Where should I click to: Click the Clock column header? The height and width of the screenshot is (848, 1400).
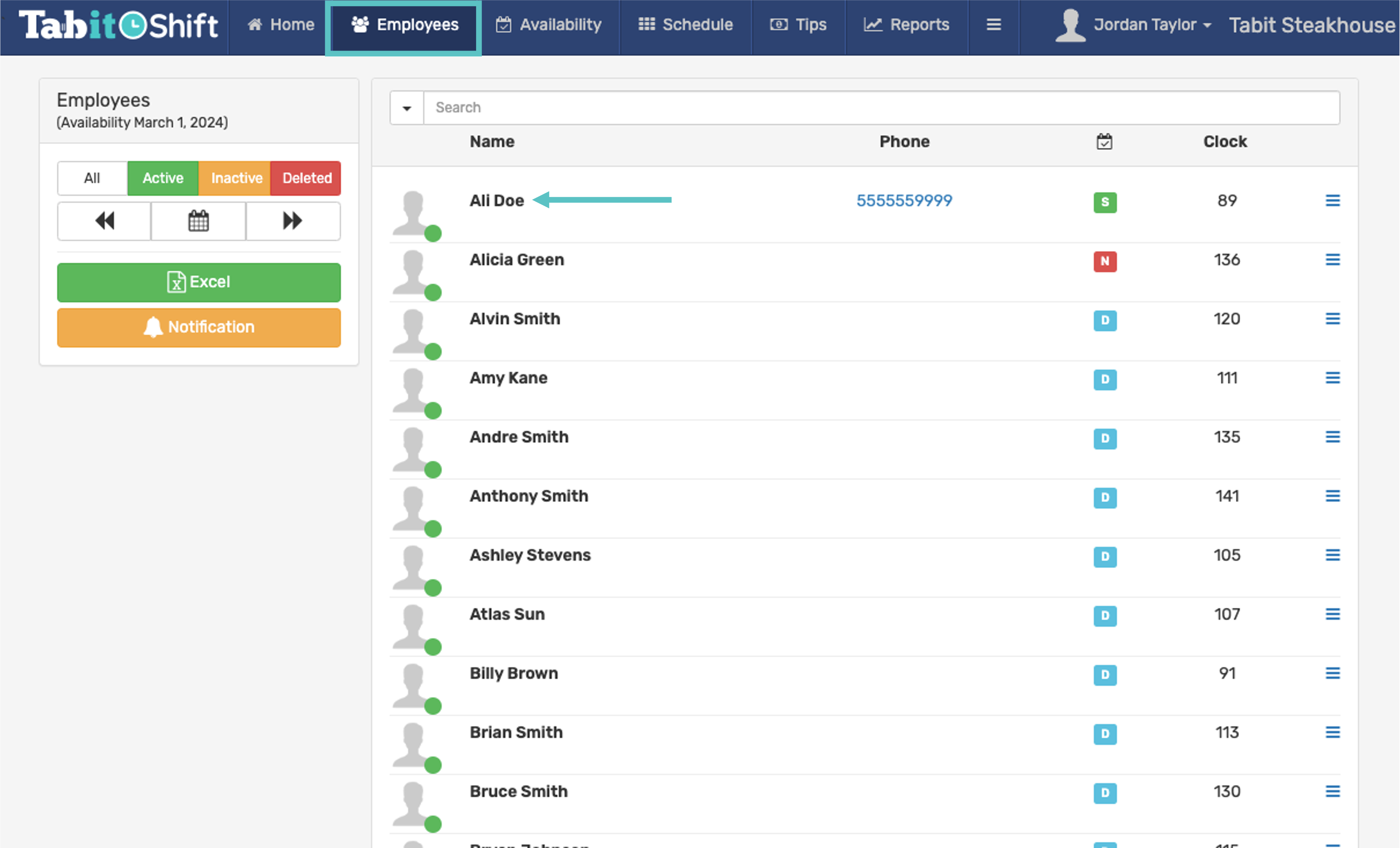[x=1225, y=141]
